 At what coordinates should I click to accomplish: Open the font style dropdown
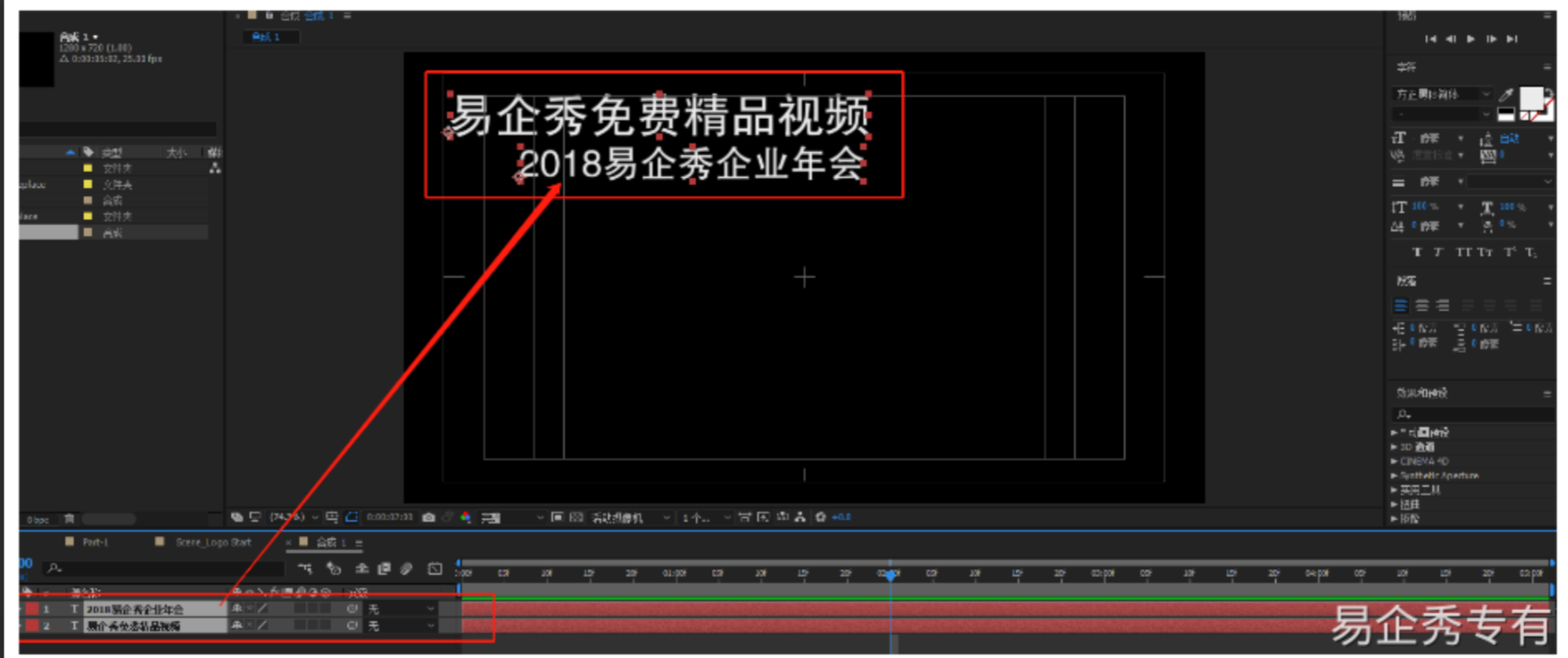click(x=1443, y=114)
